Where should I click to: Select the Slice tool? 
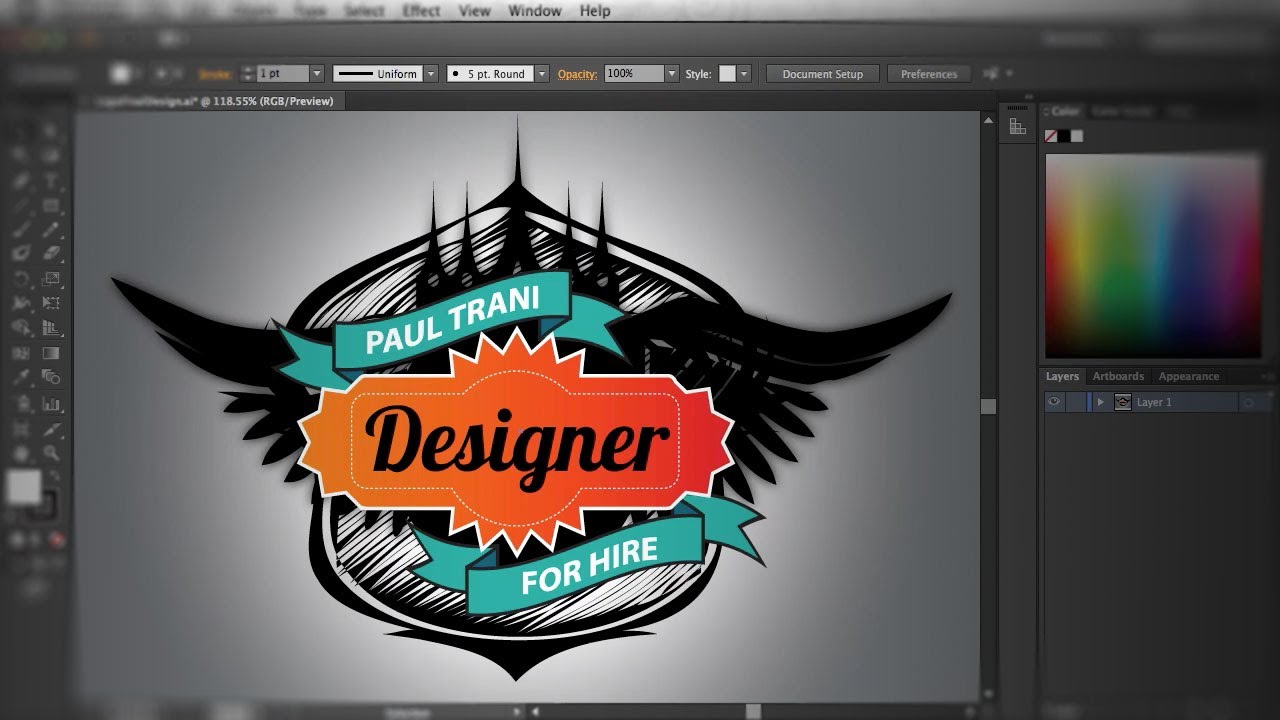point(51,429)
